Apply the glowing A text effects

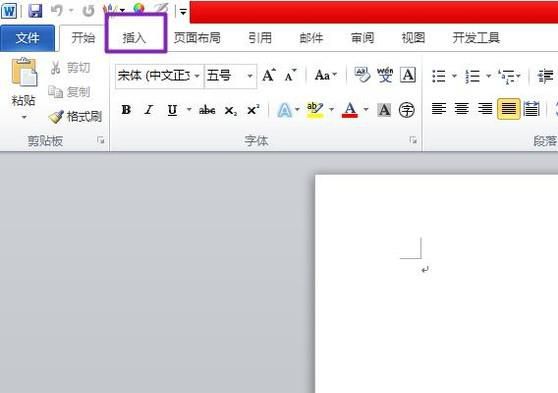pyautogui.click(x=284, y=110)
